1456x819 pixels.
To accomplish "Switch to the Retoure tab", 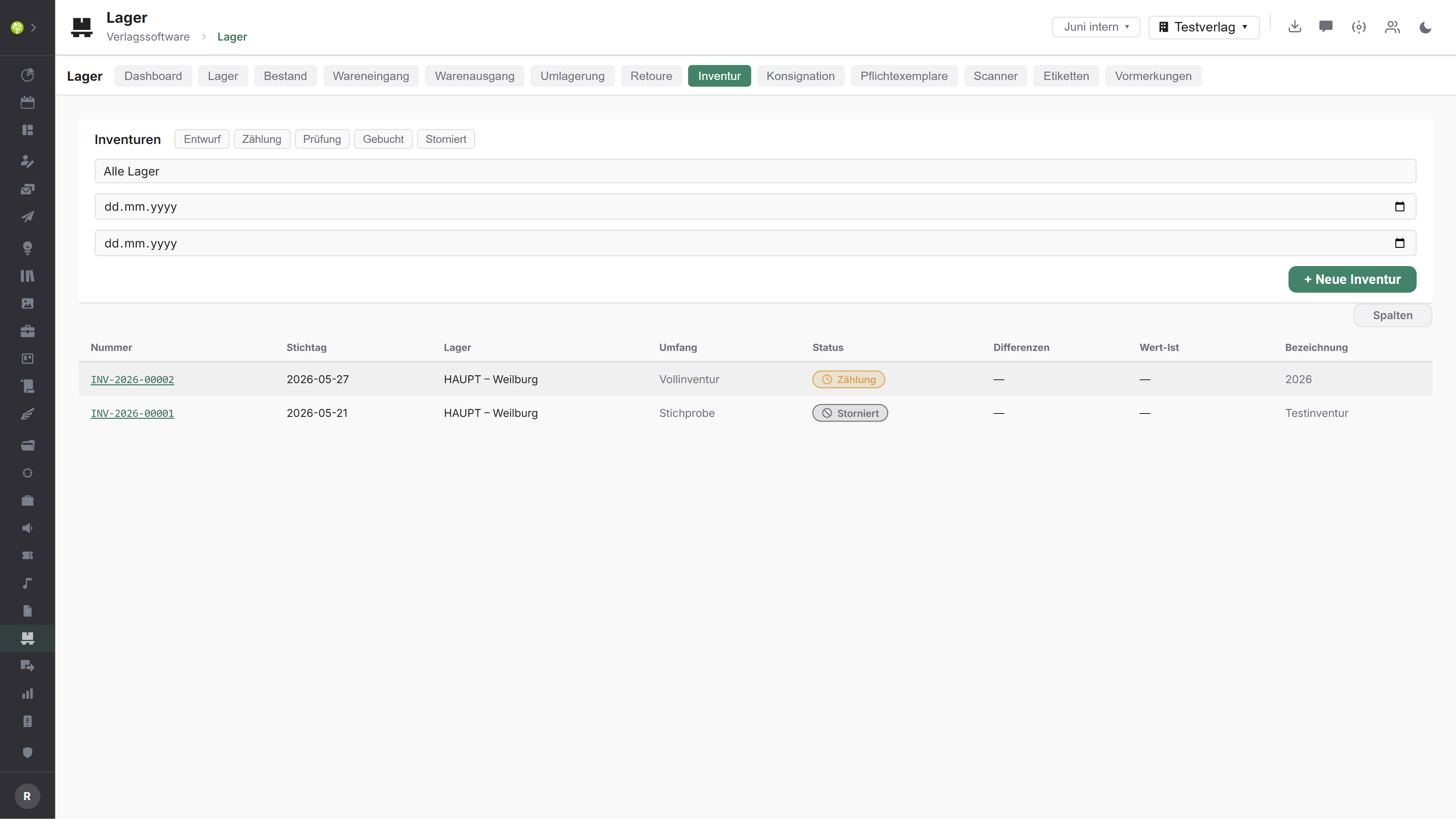I will [651, 76].
